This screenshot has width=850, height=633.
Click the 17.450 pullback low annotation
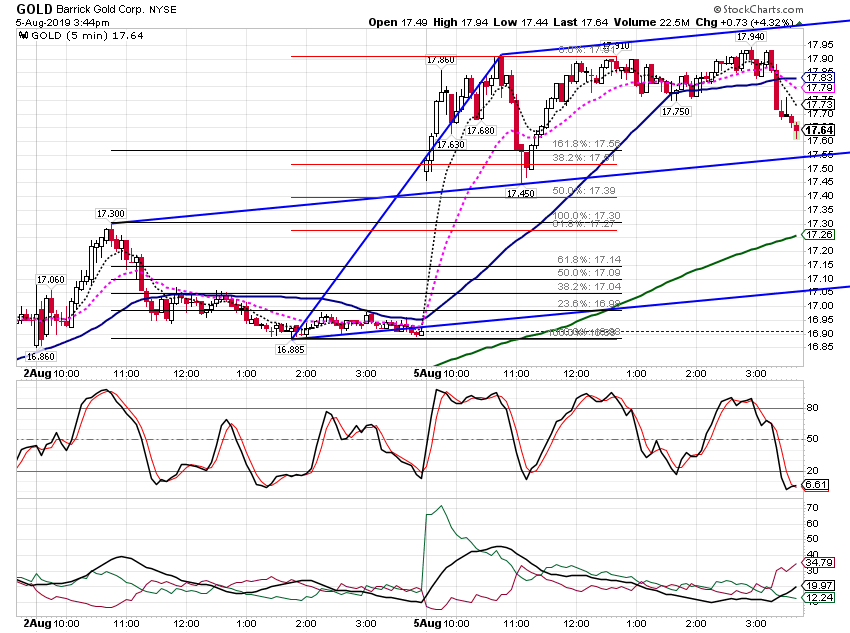[x=520, y=193]
